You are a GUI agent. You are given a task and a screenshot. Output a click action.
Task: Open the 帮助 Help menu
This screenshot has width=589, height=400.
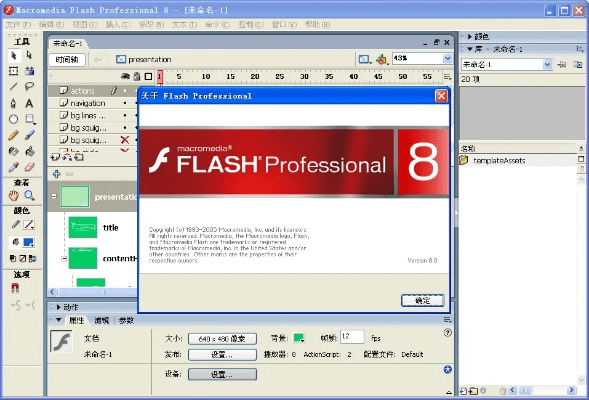[317, 24]
